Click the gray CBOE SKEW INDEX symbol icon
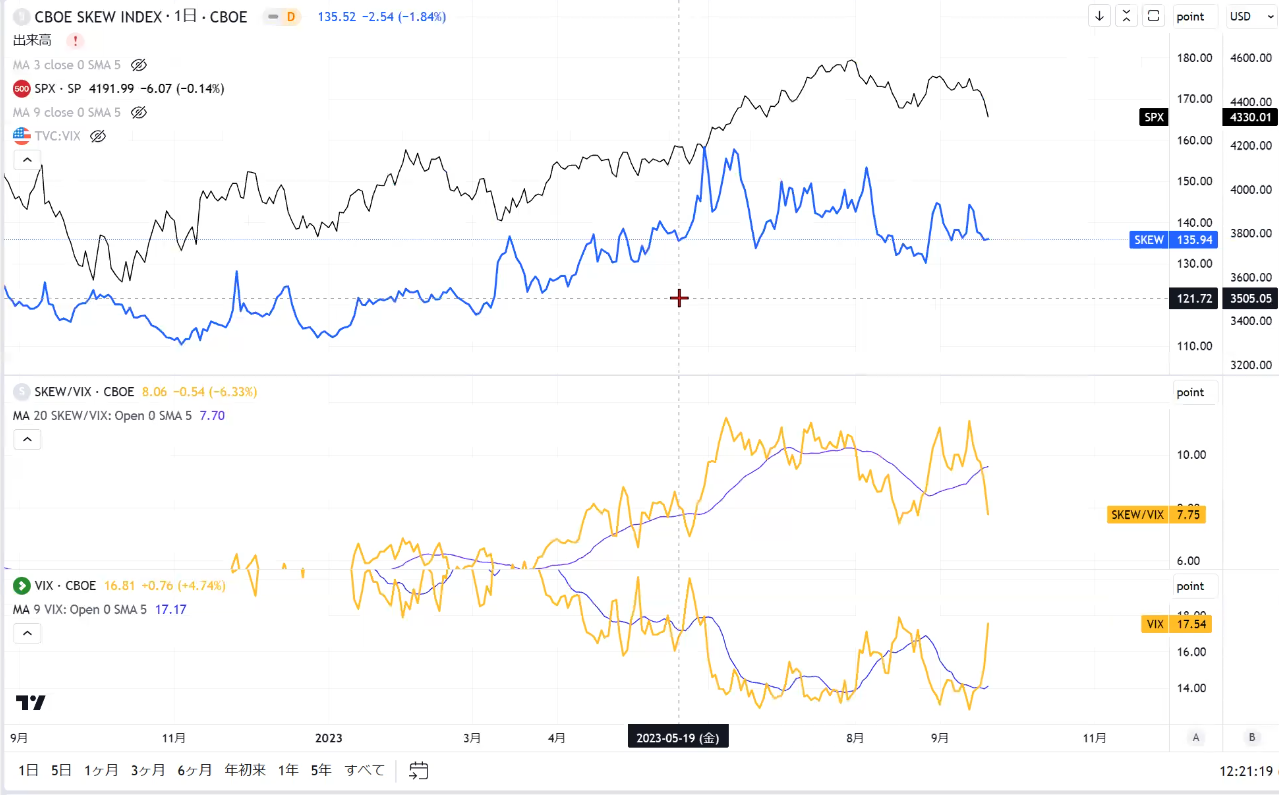This screenshot has width=1279, height=795. [x=21, y=17]
